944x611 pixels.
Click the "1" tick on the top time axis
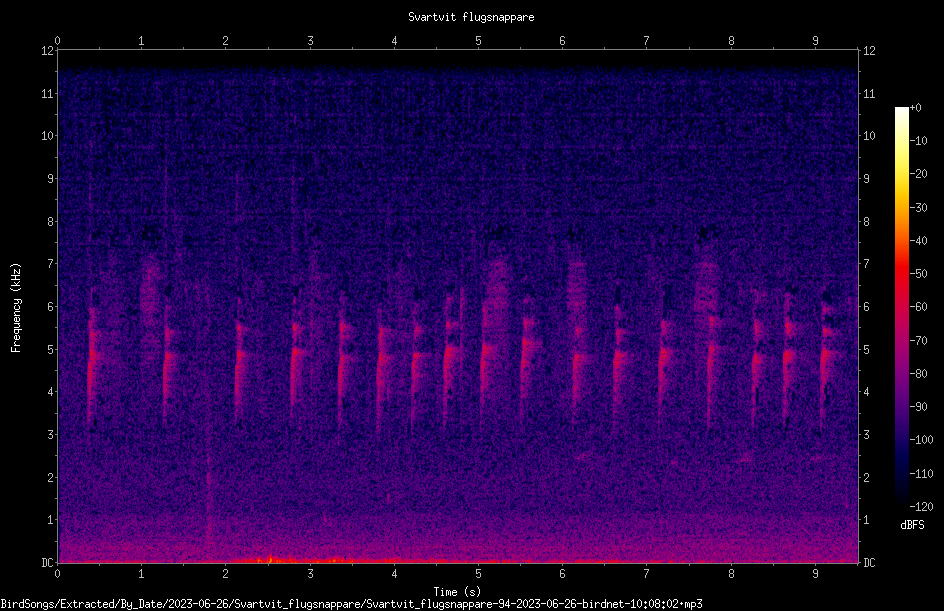141,41
